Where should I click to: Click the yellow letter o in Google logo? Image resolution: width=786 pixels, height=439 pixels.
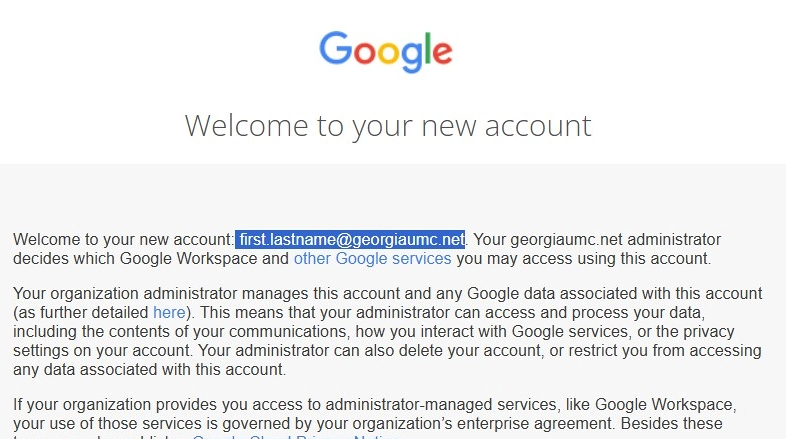pyautogui.click(x=389, y=52)
